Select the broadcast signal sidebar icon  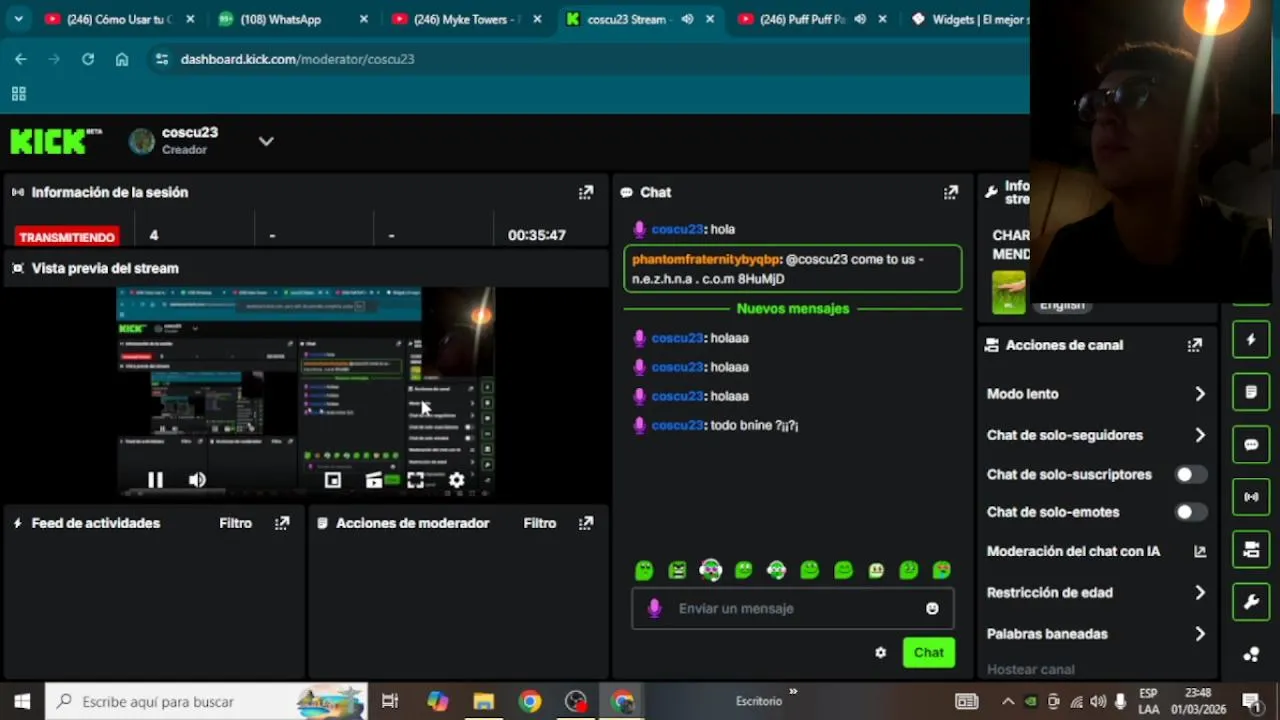coord(1251,496)
